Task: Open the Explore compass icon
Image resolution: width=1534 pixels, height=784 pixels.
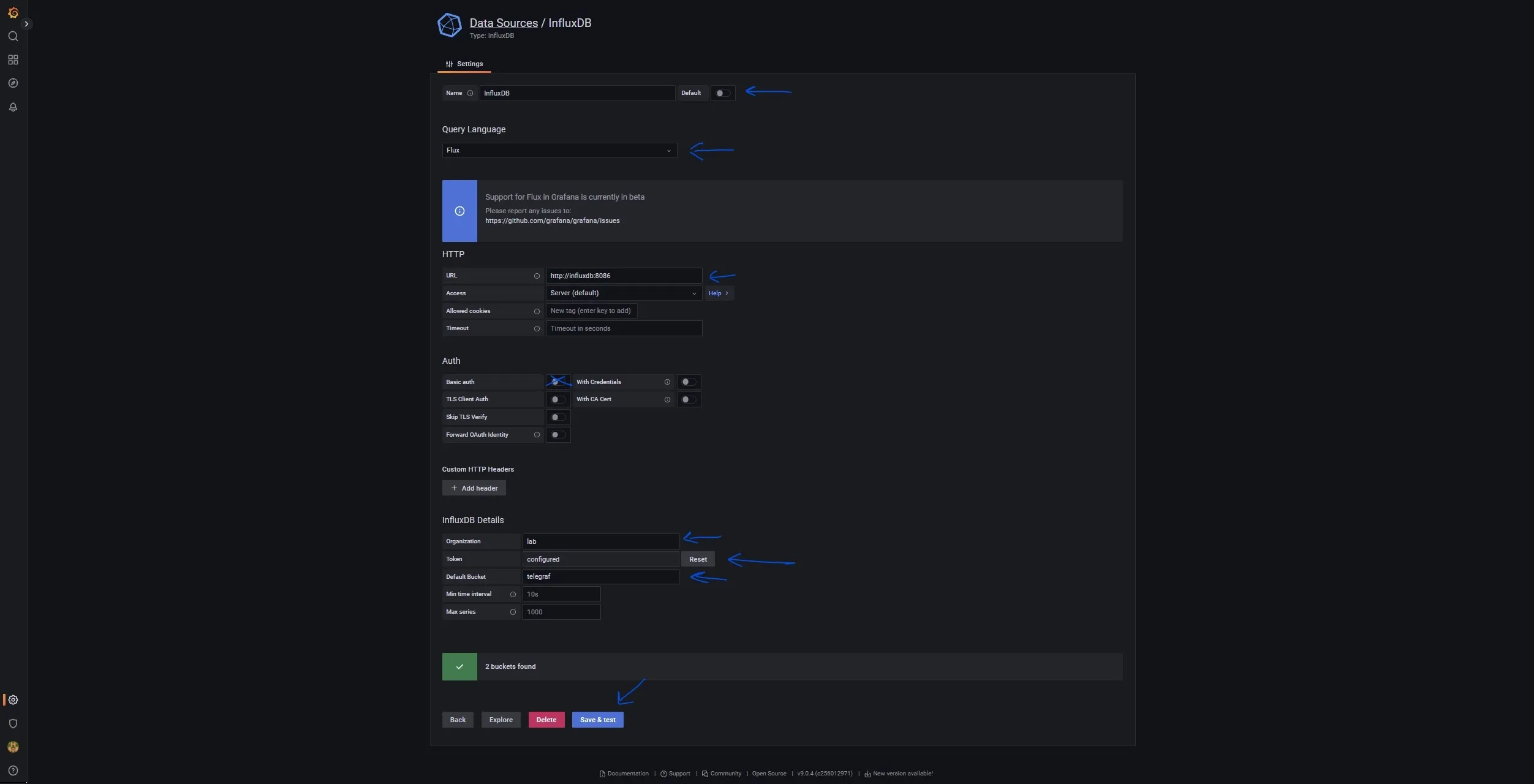Action: (13, 83)
